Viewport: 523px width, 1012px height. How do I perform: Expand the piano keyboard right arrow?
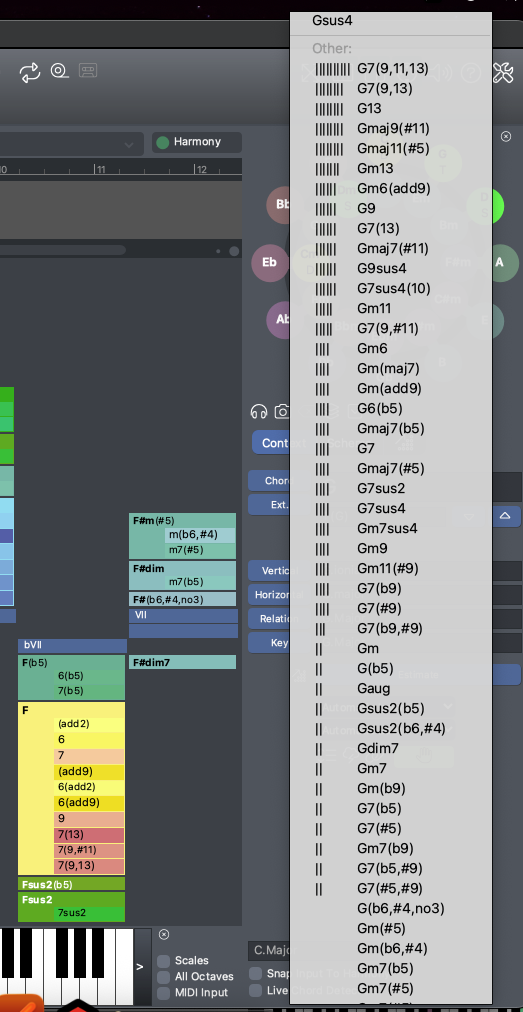[140, 966]
